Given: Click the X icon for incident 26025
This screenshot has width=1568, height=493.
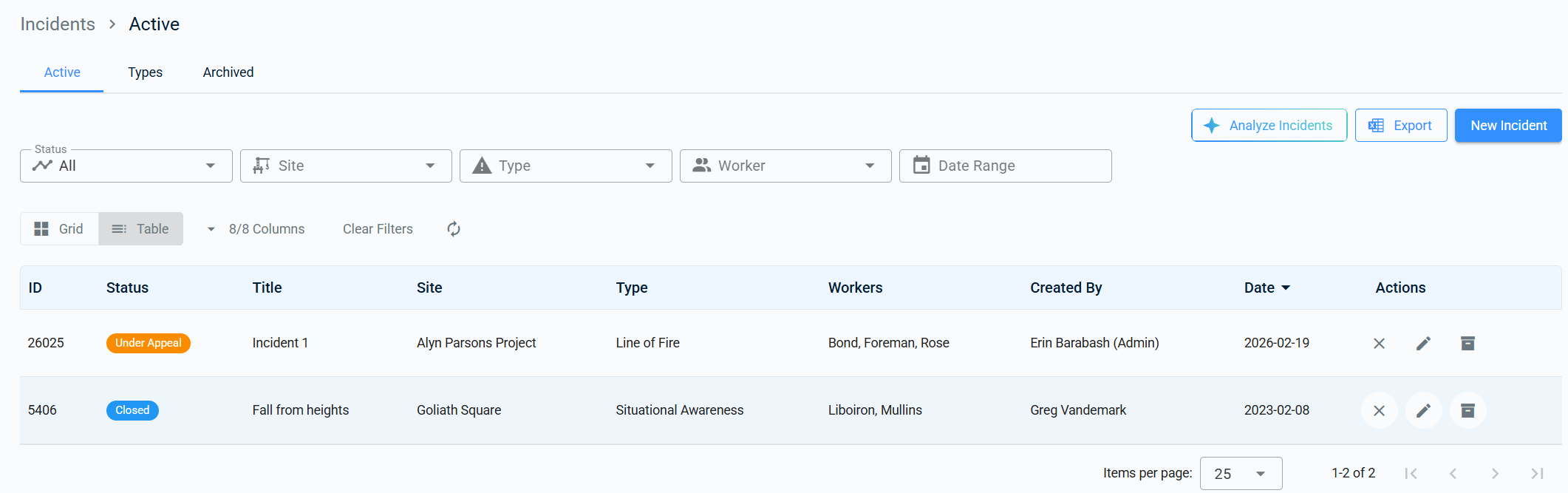Looking at the screenshot, I should click(x=1379, y=343).
